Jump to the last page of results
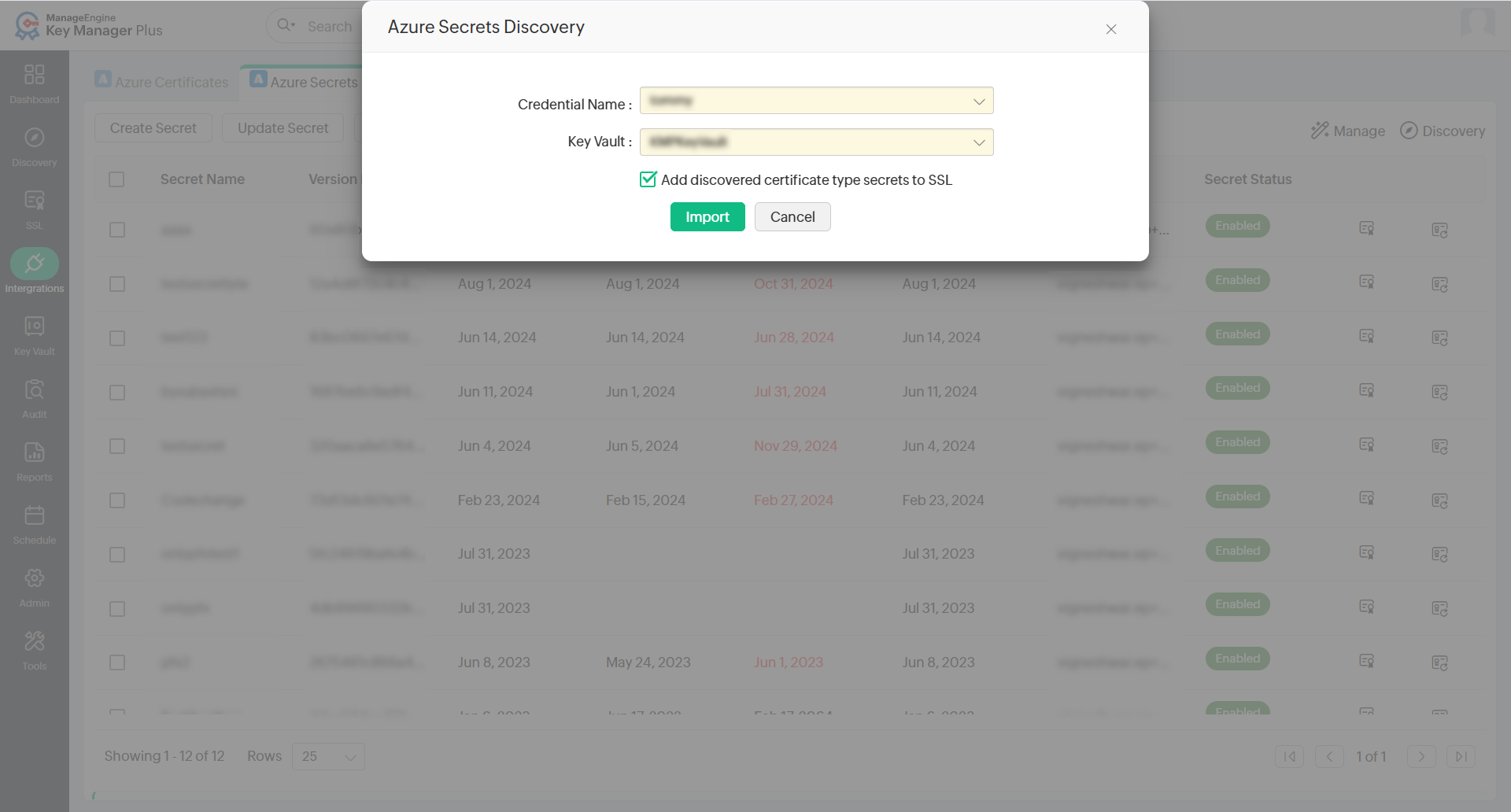This screenshot has width=1511, height=812. tap(1461, 756)
